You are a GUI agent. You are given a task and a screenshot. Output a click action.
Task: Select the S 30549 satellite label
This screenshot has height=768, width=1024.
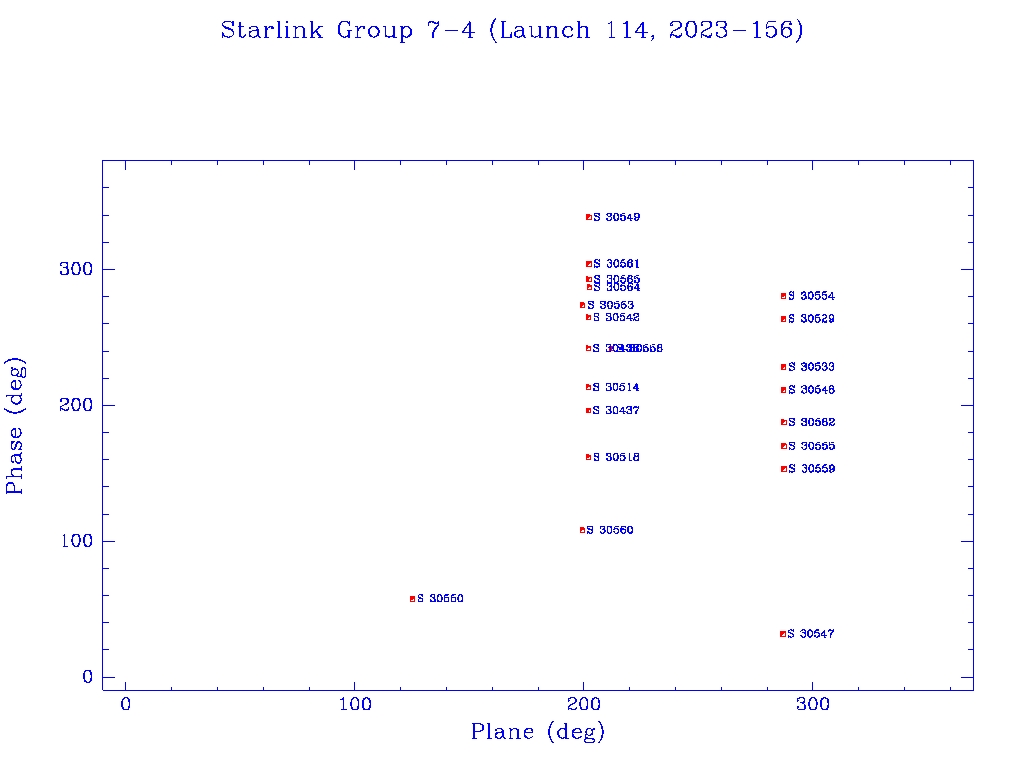tap(616, 217)
